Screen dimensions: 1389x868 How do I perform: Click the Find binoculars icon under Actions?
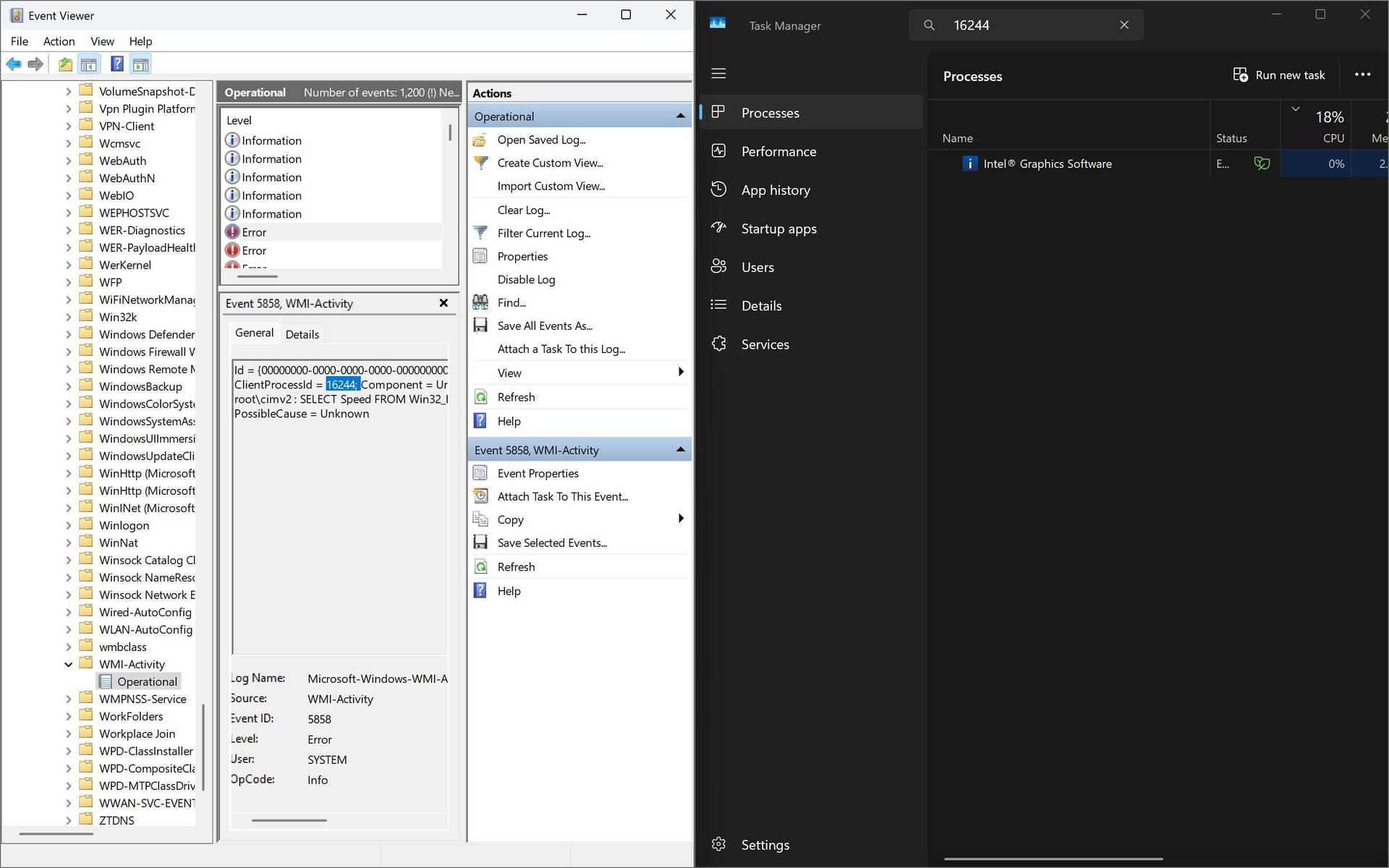(480, 302)
